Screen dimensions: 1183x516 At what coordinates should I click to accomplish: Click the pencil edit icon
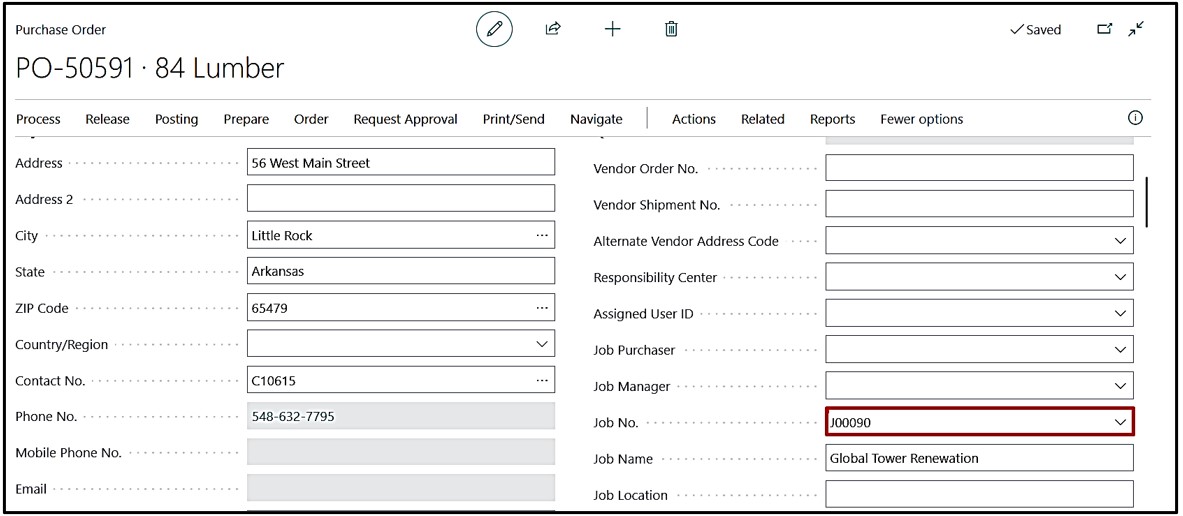[494, 29]
